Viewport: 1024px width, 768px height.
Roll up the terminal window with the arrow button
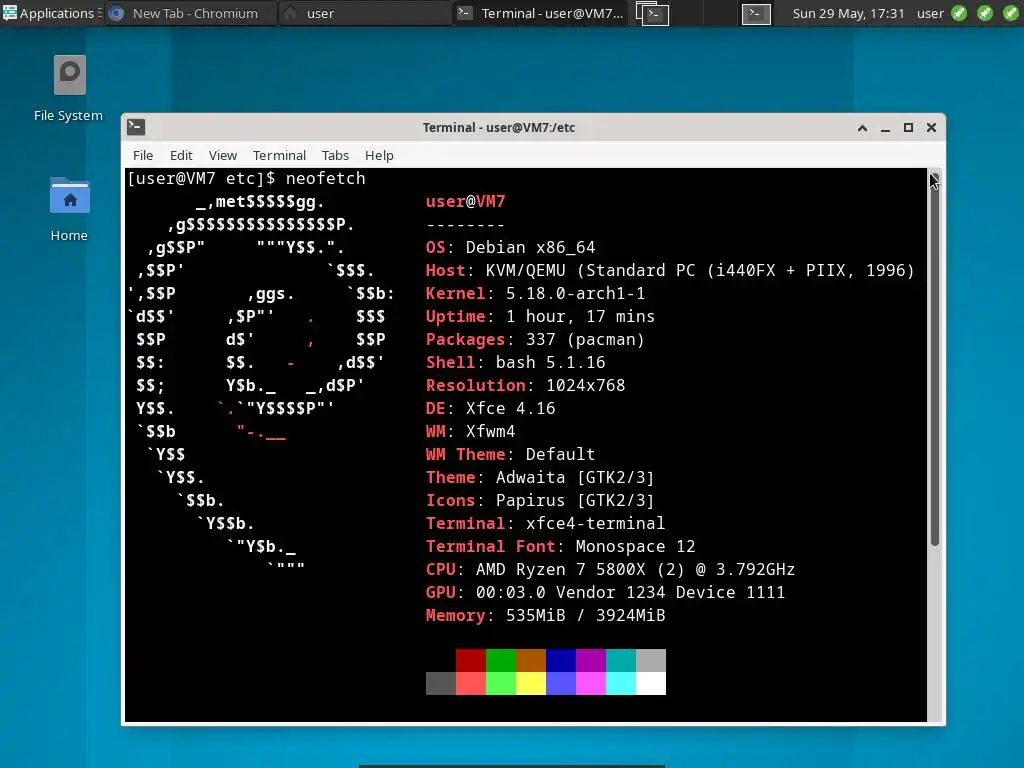(x=862, y=127)
